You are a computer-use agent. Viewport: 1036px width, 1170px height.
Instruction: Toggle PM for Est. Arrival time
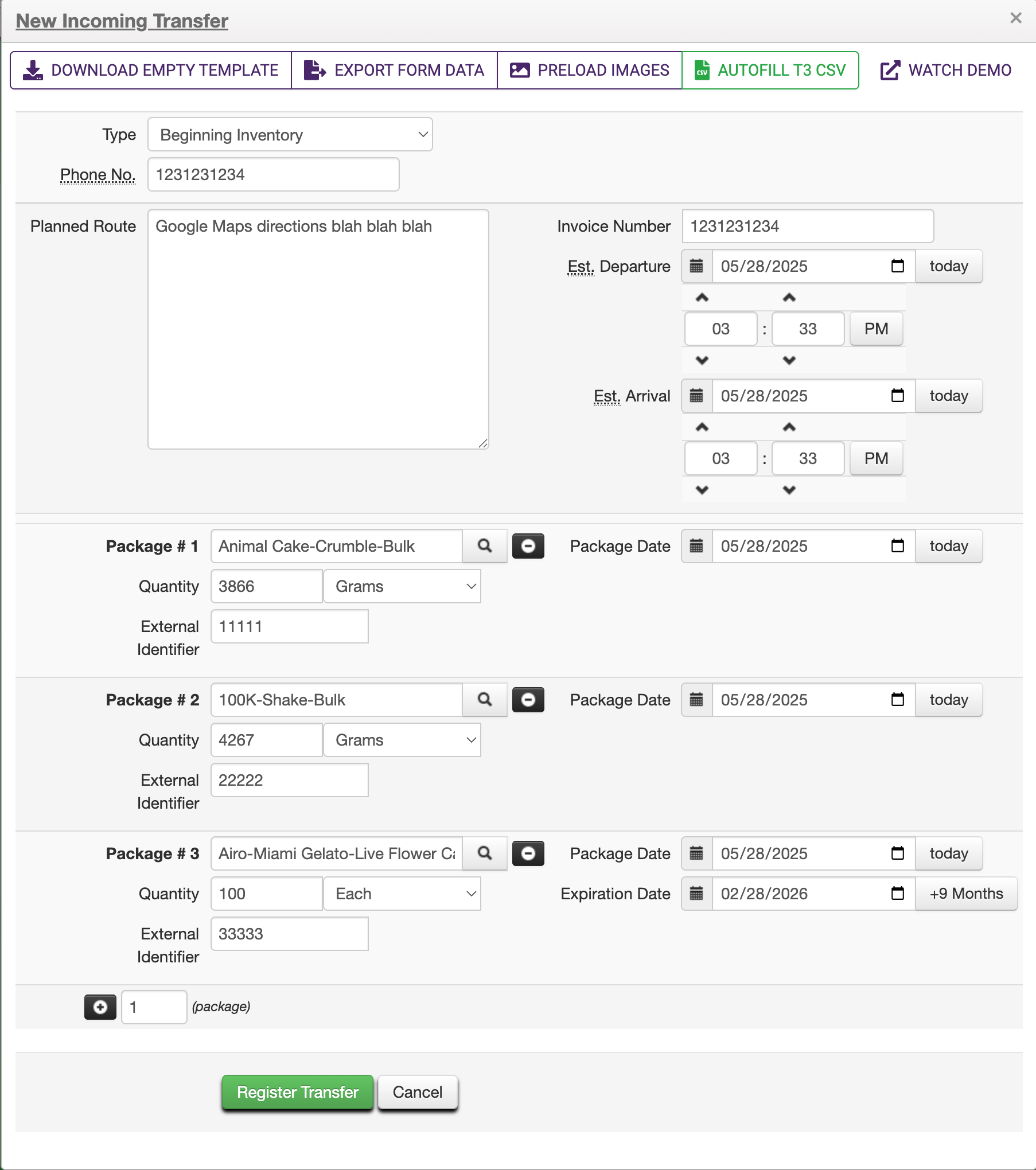(x=876, y=459)
